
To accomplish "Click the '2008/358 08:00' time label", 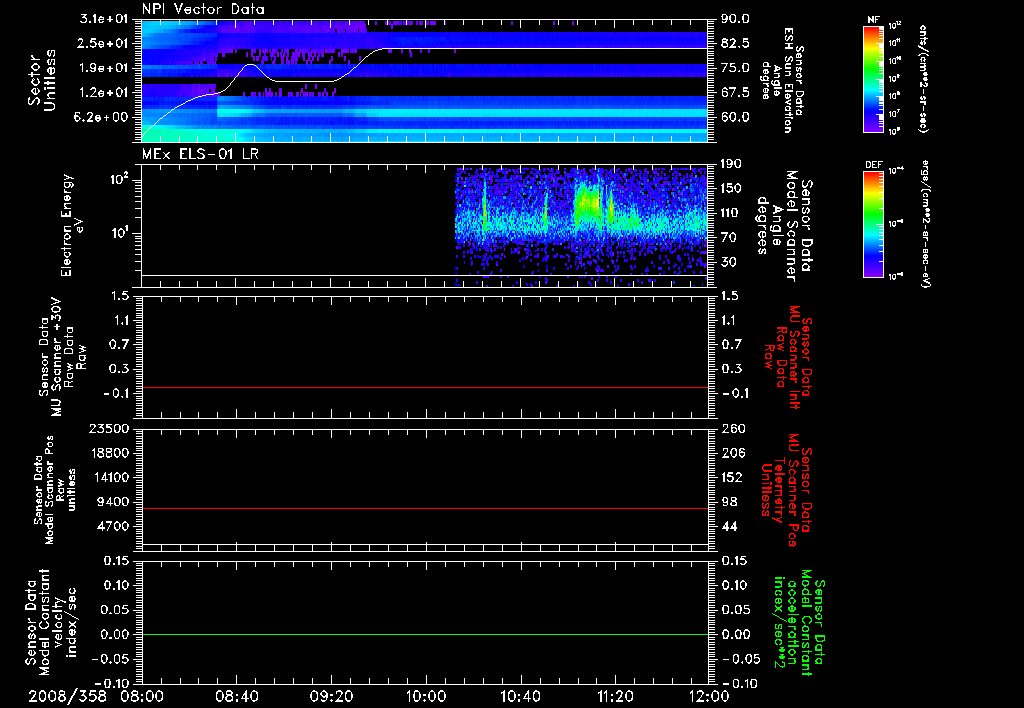I will tap(95, 696).
